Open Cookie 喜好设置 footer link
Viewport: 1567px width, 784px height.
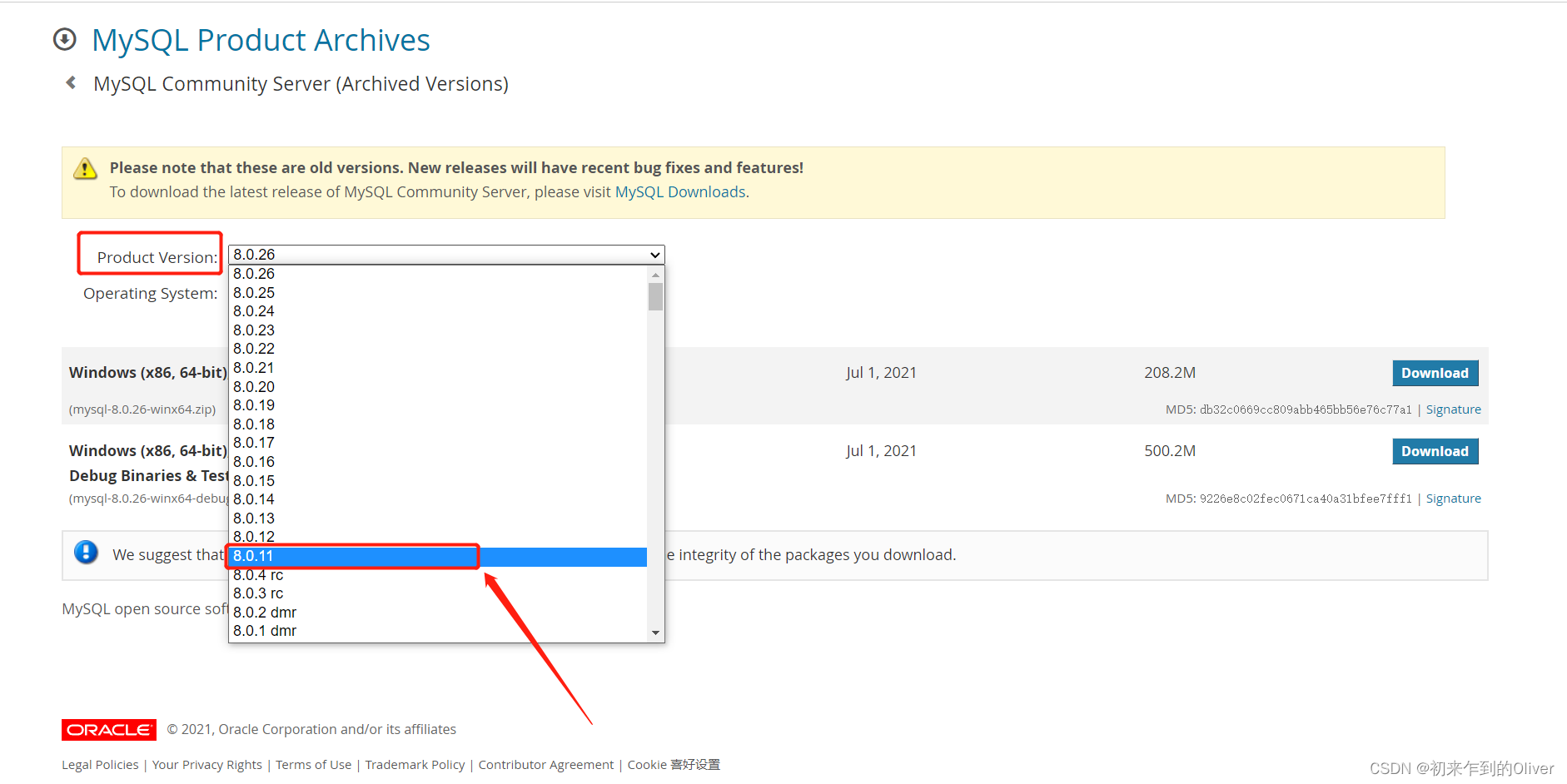674,765
